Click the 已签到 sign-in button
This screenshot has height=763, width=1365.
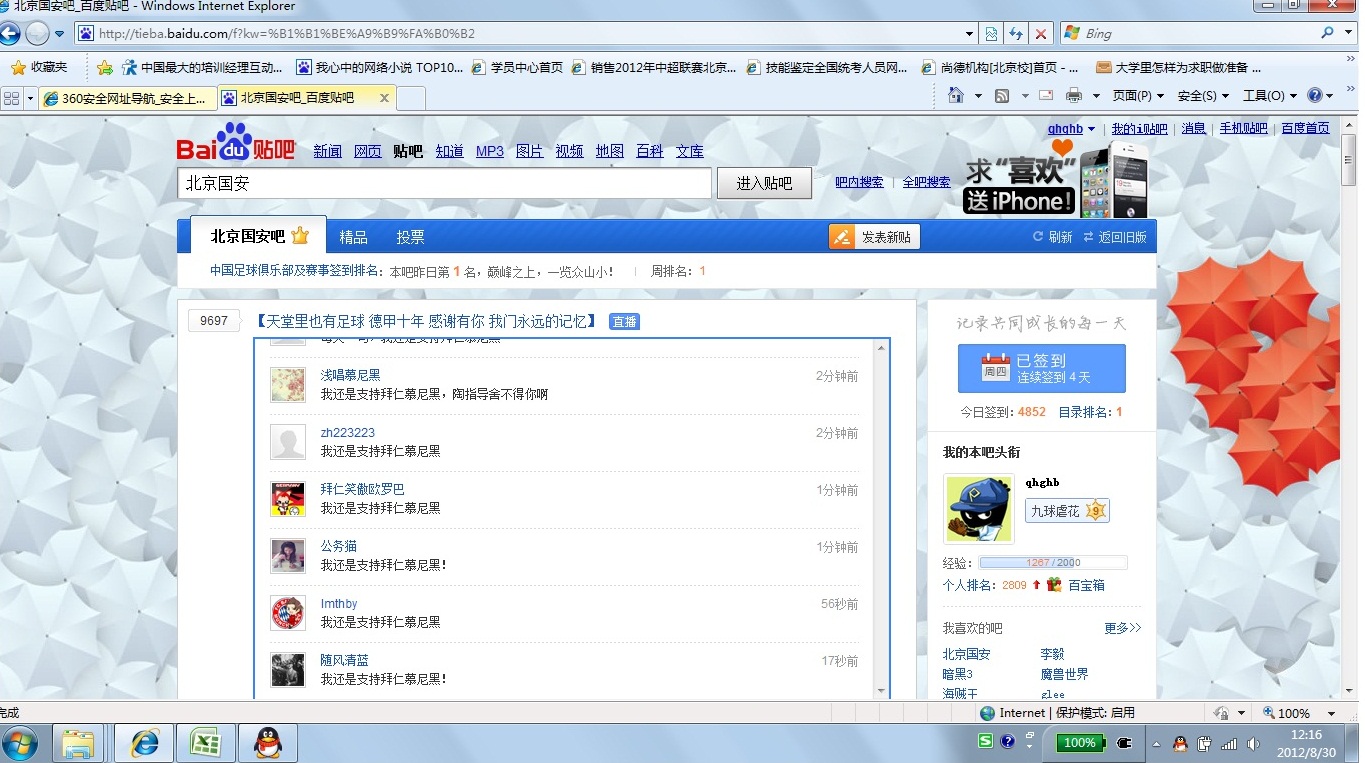point(1041,368)
